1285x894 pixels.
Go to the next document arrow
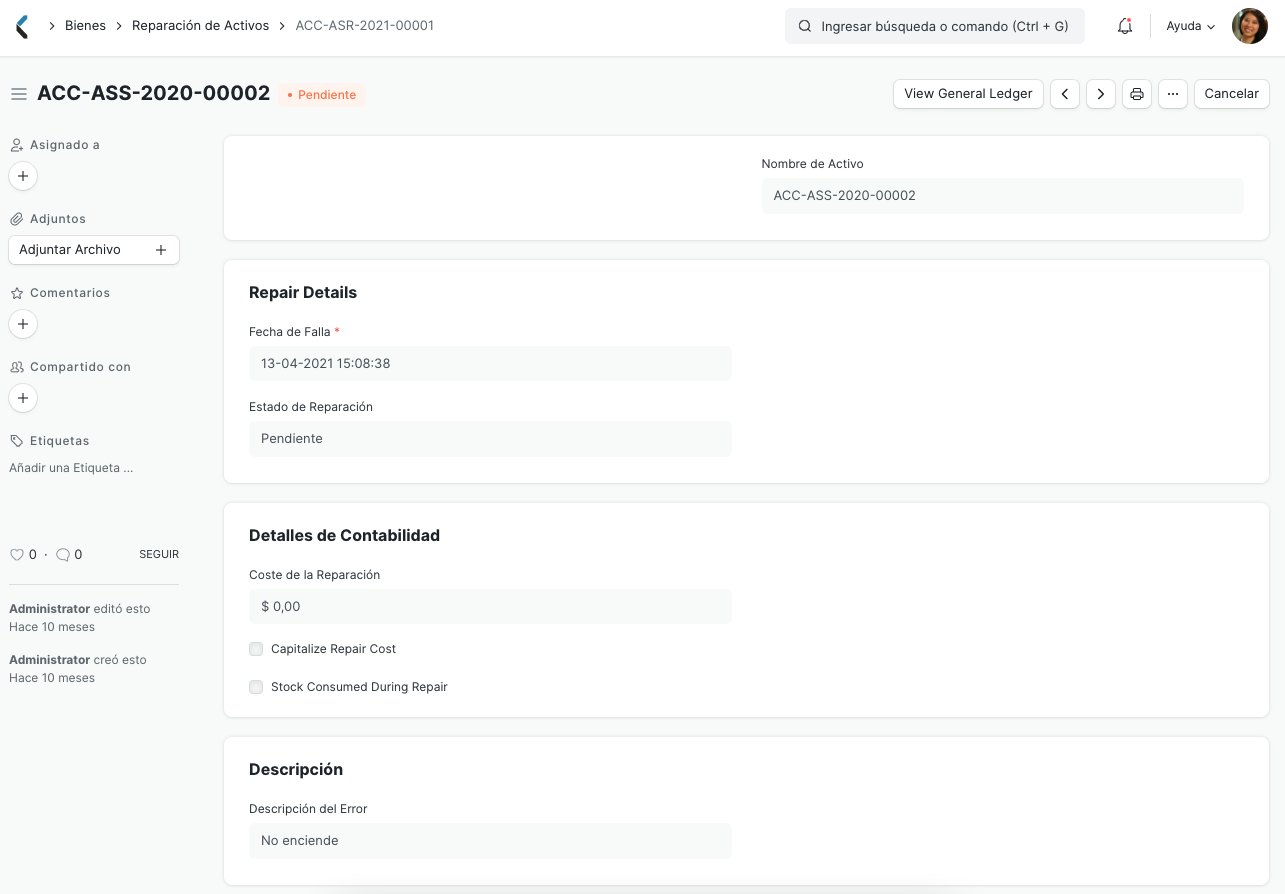pyautogui.click(x=1101, y=94)
